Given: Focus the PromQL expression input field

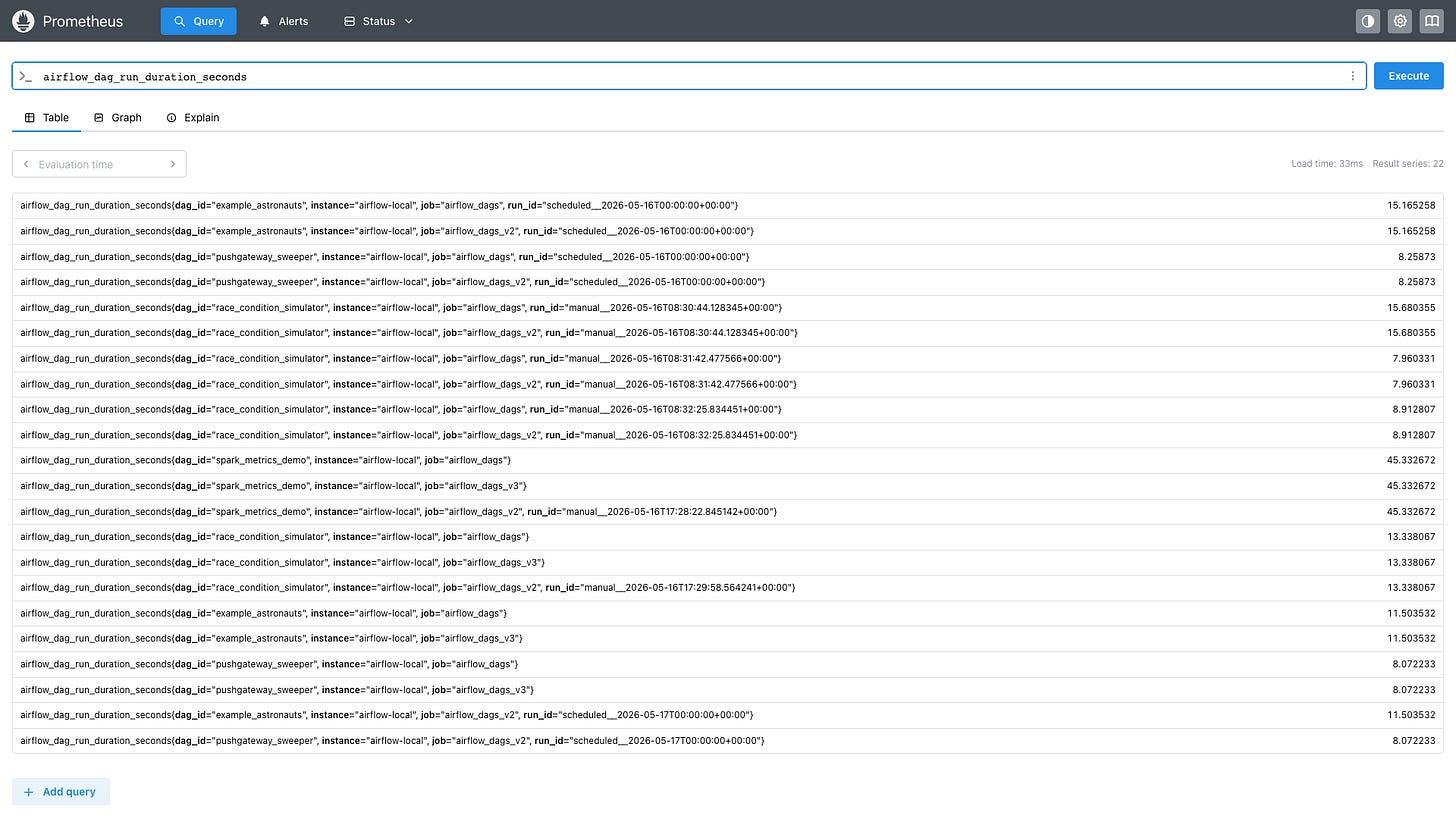Looking at the screenshot, I should coord(690,76).
